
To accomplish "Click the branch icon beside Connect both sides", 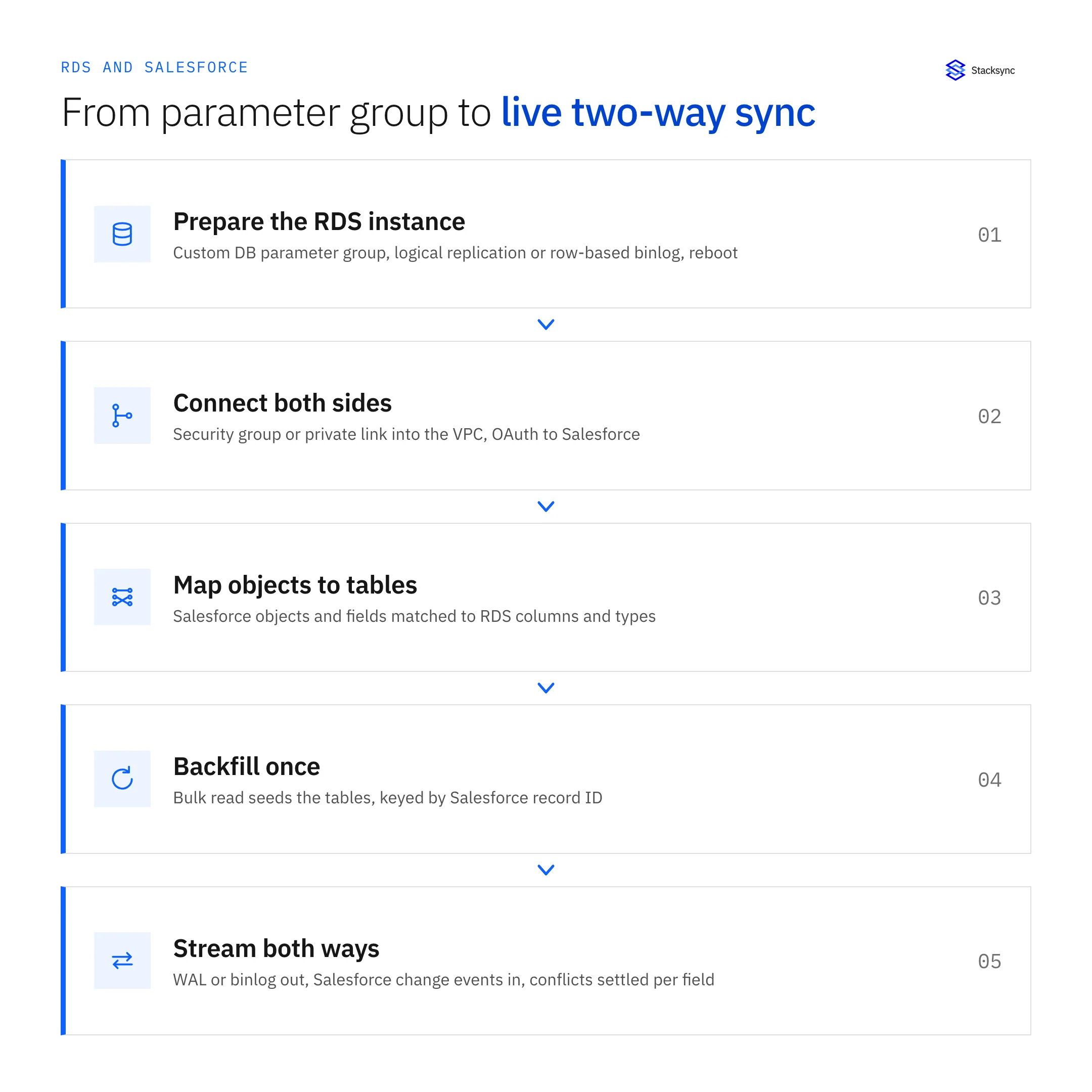I will pos(122,416).
